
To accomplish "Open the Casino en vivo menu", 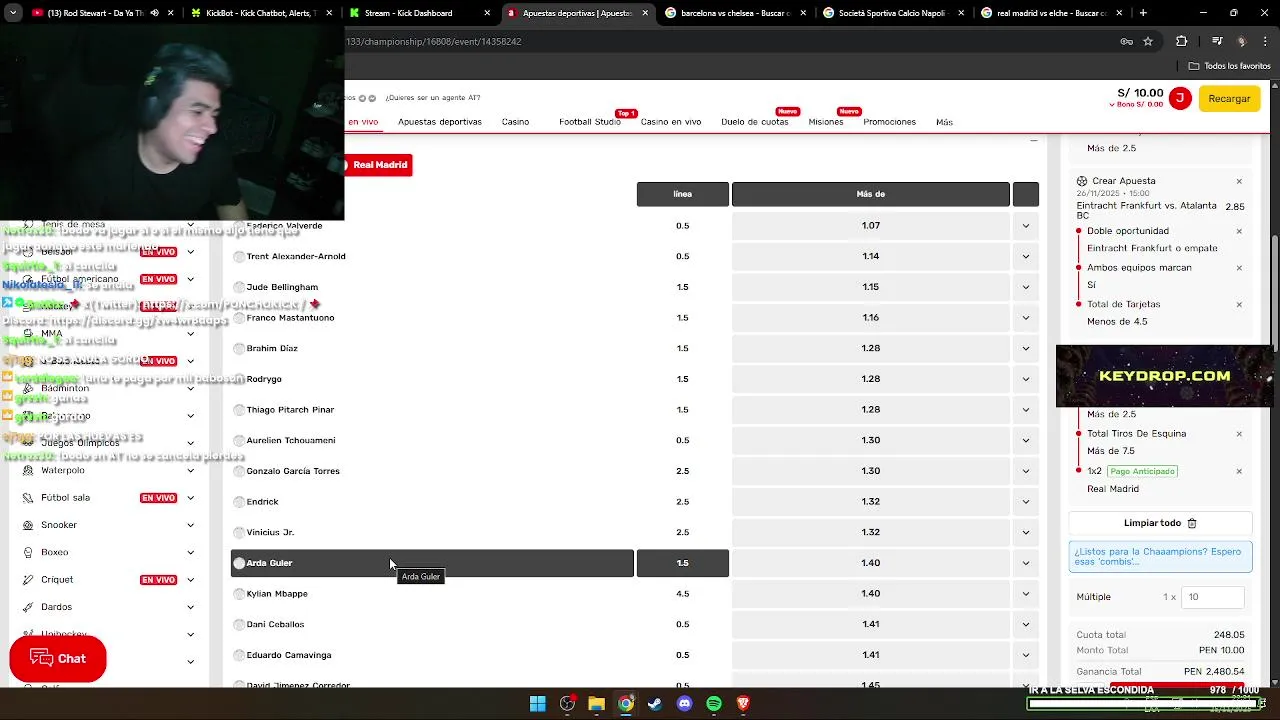I will tap(671, 122).
